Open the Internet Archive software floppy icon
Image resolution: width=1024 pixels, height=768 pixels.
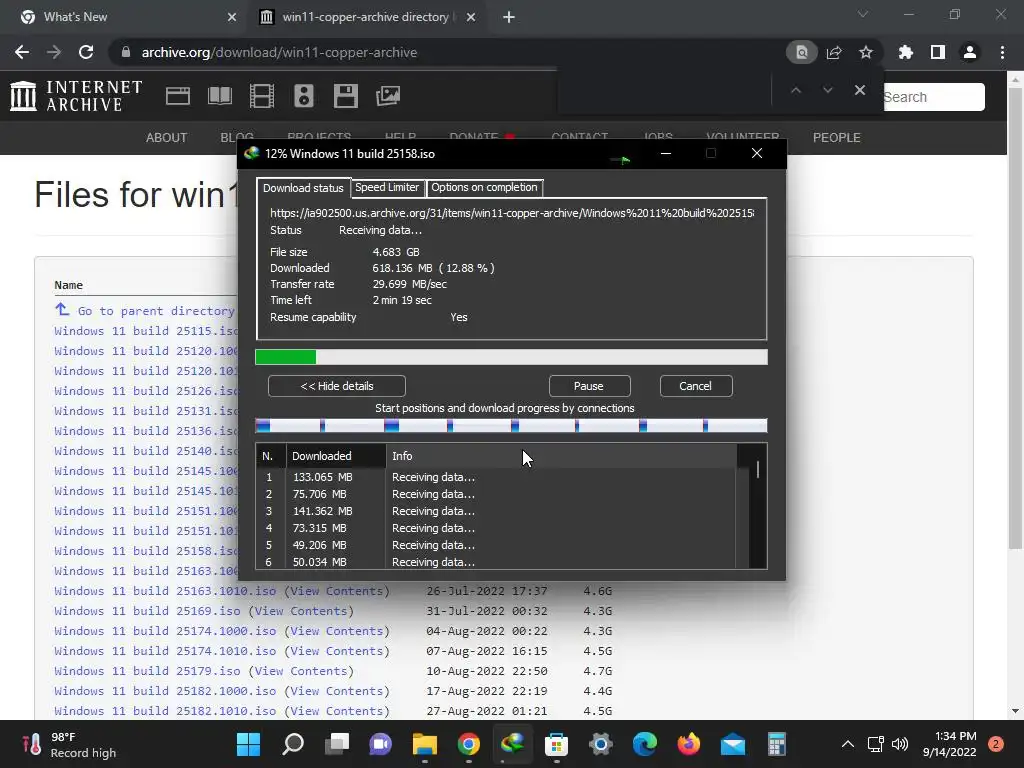click(x=345, y=96)
